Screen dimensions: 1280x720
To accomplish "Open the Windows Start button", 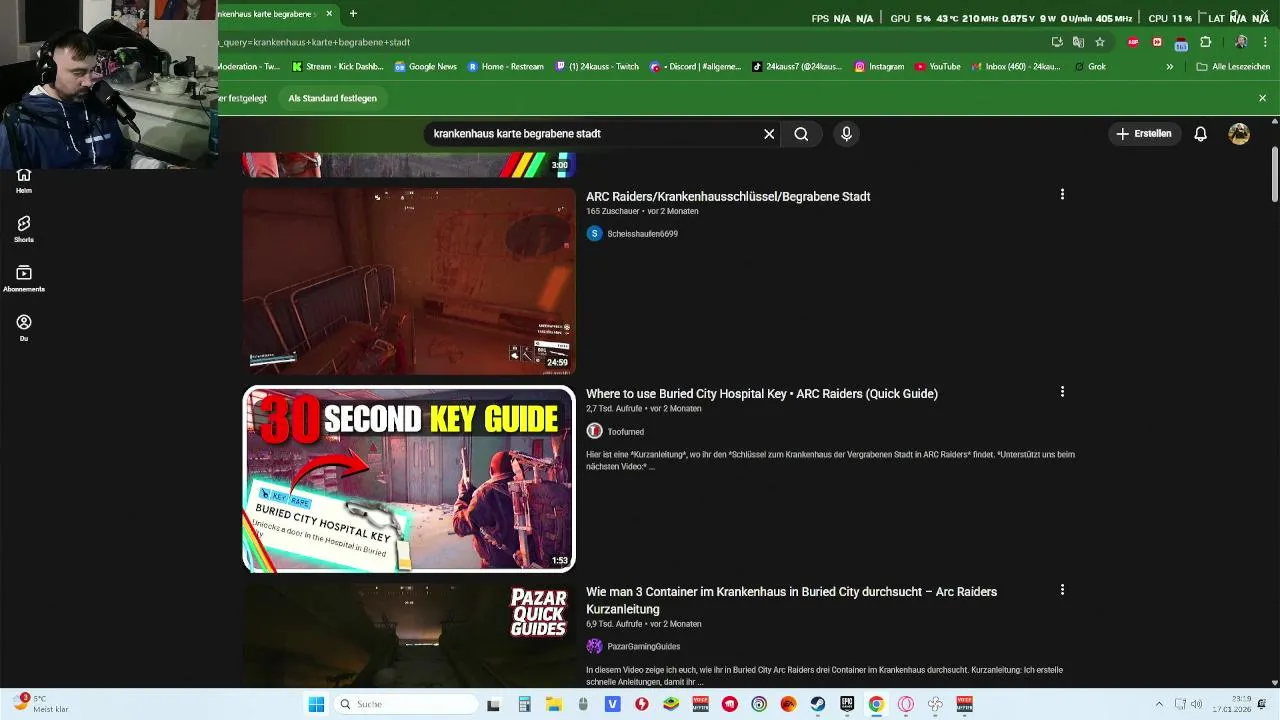I will click(x=316, y=704).
